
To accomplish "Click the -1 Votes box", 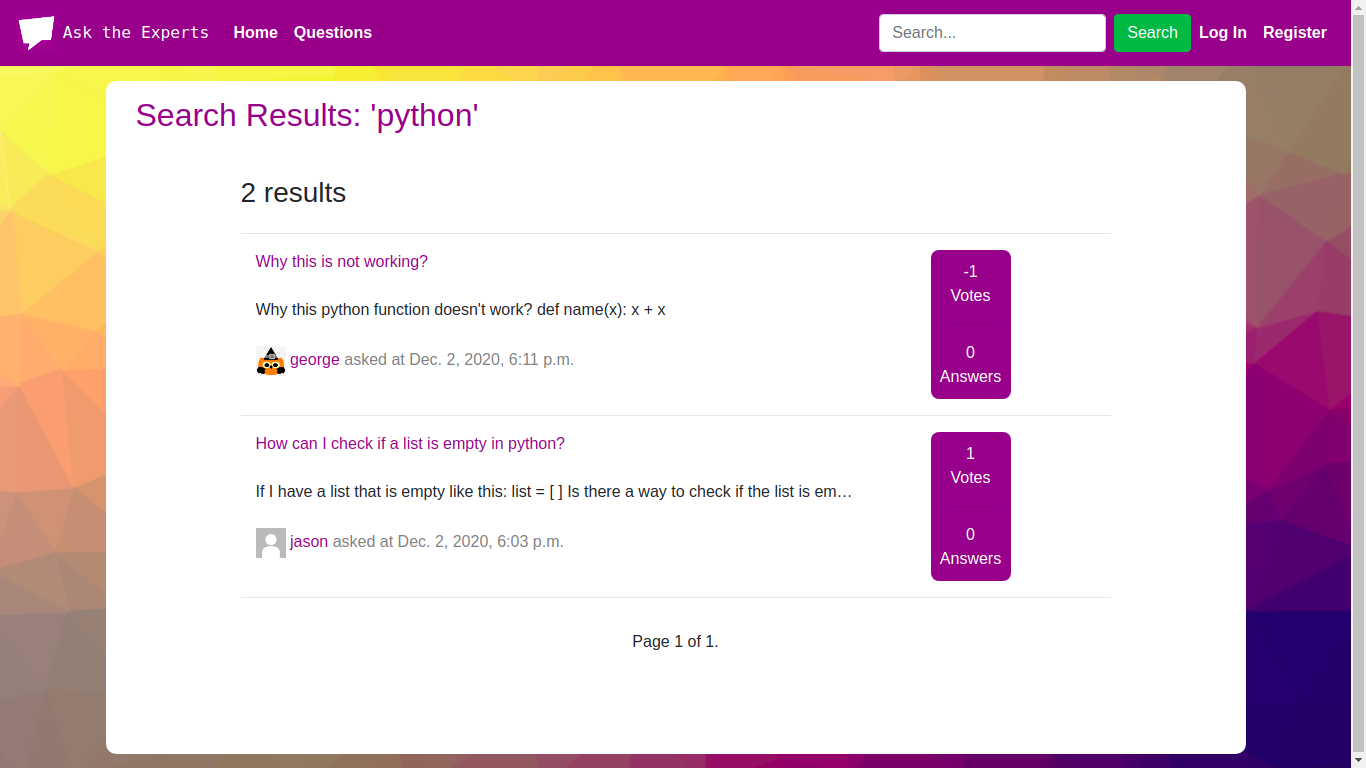I will click(x=970, y=284).
